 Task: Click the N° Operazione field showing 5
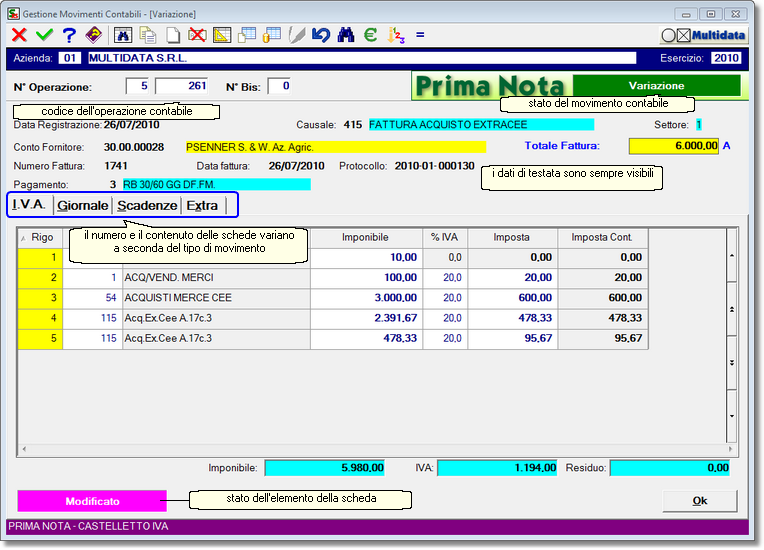(x=137, y=86)
